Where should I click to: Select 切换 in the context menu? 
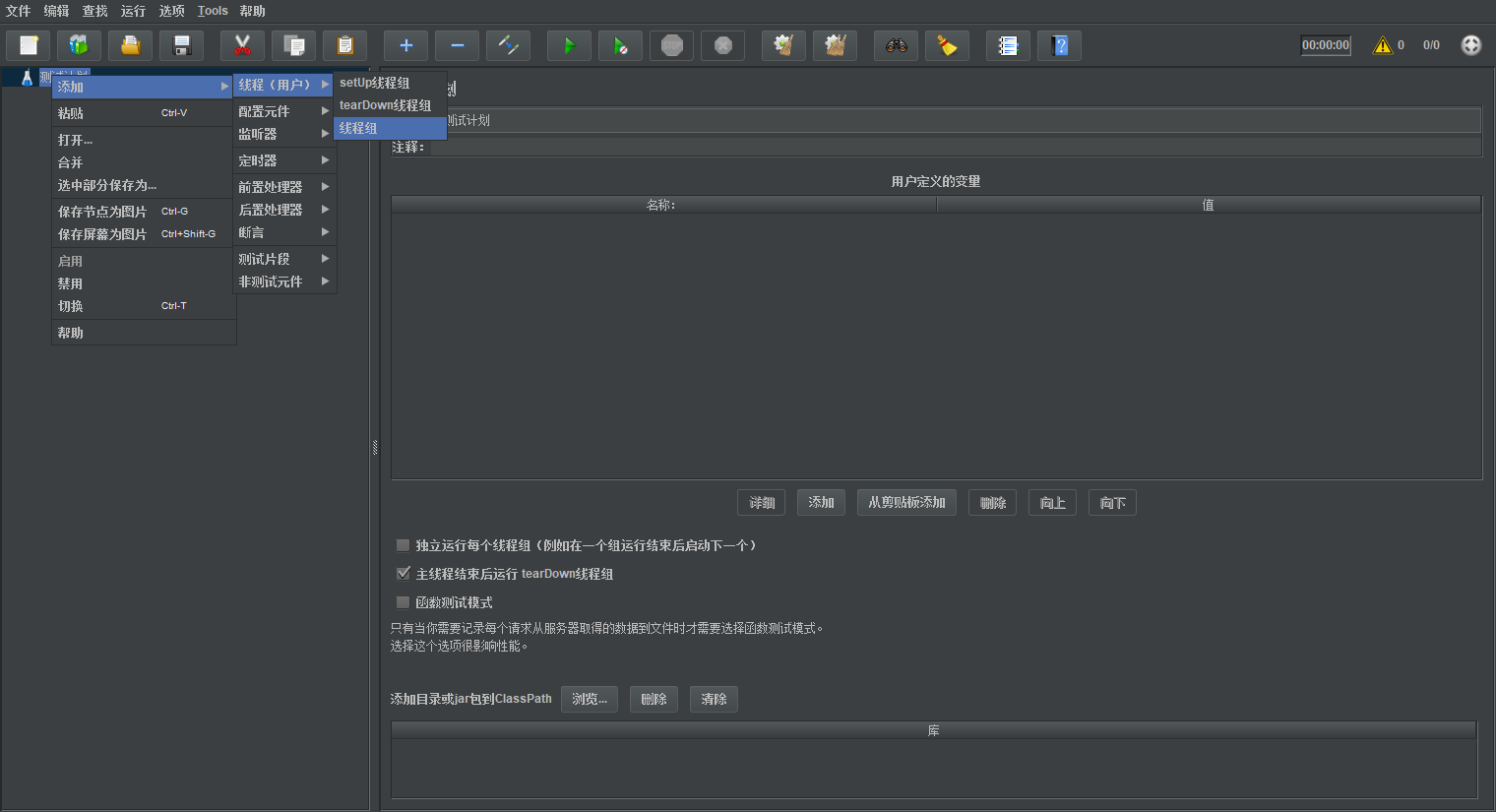pyautogui.click(x=144, y=306)
